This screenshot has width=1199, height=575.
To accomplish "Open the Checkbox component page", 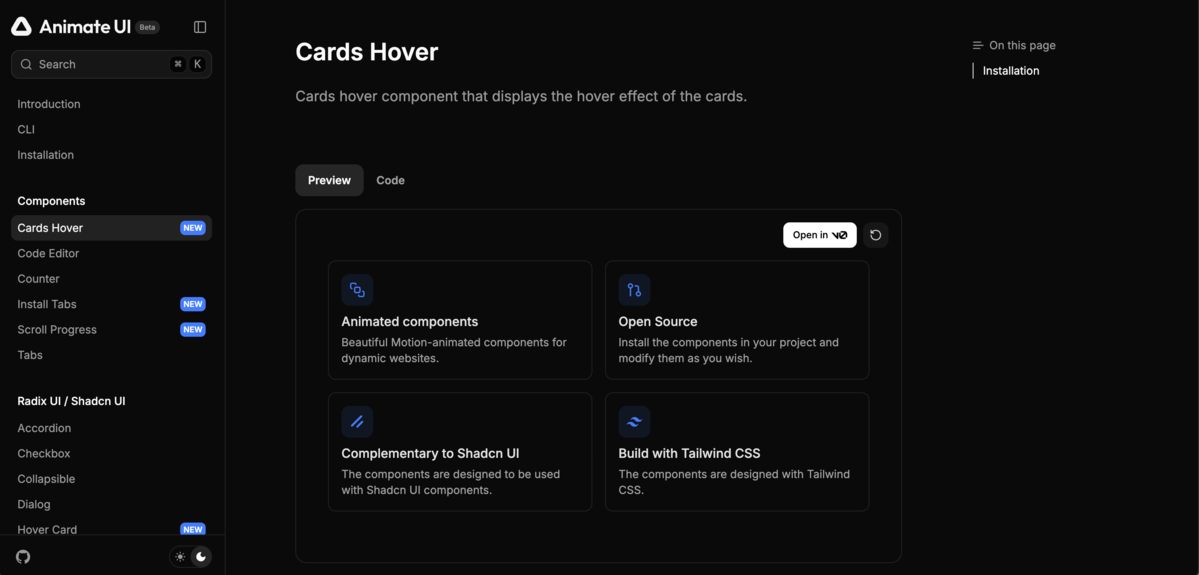I will tap(44, 453).
